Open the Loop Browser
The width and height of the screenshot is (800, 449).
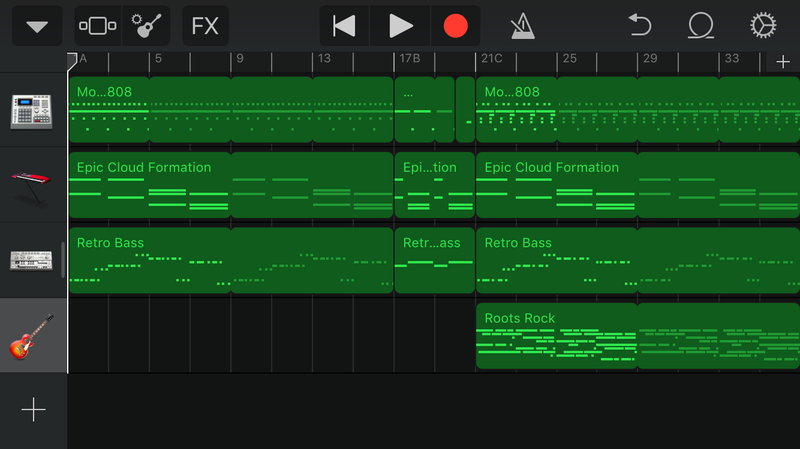(x=701, y=26)
